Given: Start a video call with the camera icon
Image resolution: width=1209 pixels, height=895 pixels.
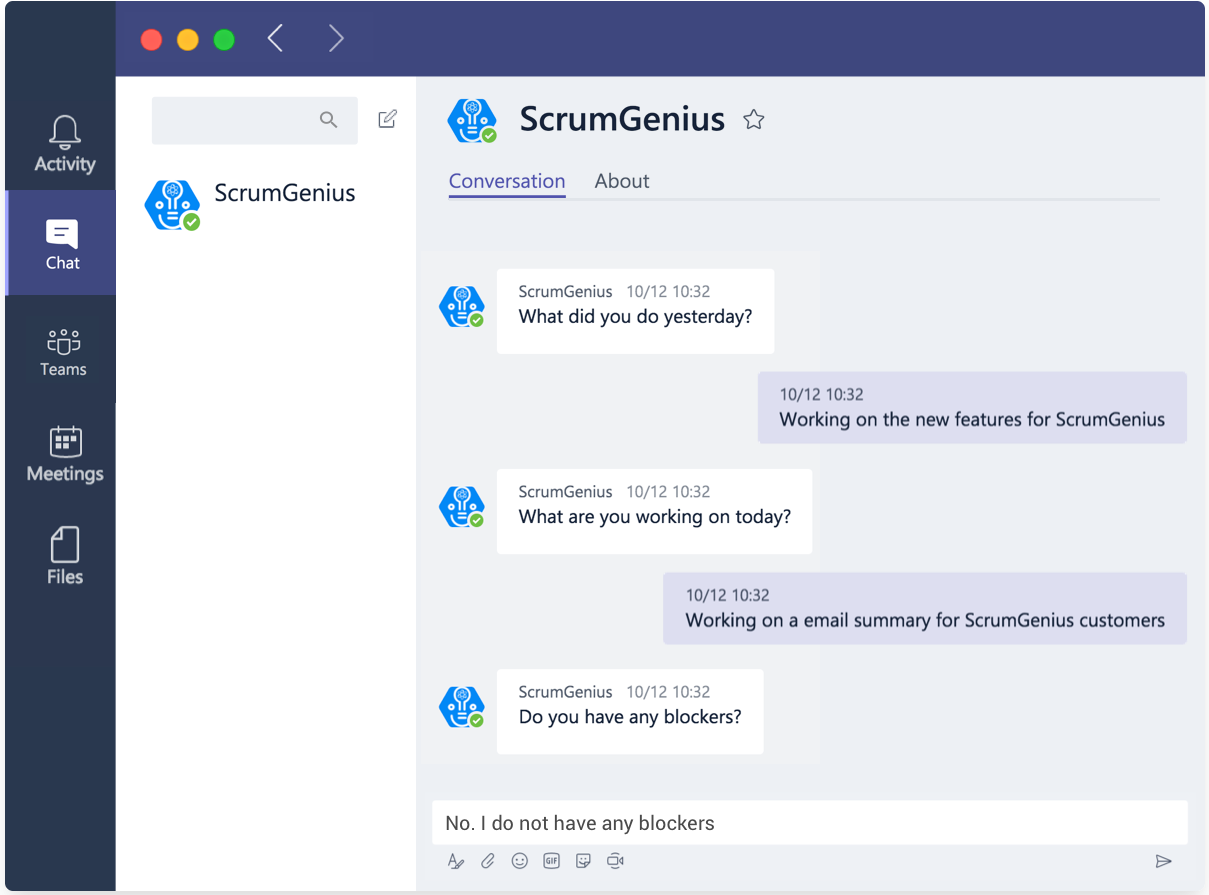Looking at the screenshot, I should pyautogui.click(x=614, y=861).
